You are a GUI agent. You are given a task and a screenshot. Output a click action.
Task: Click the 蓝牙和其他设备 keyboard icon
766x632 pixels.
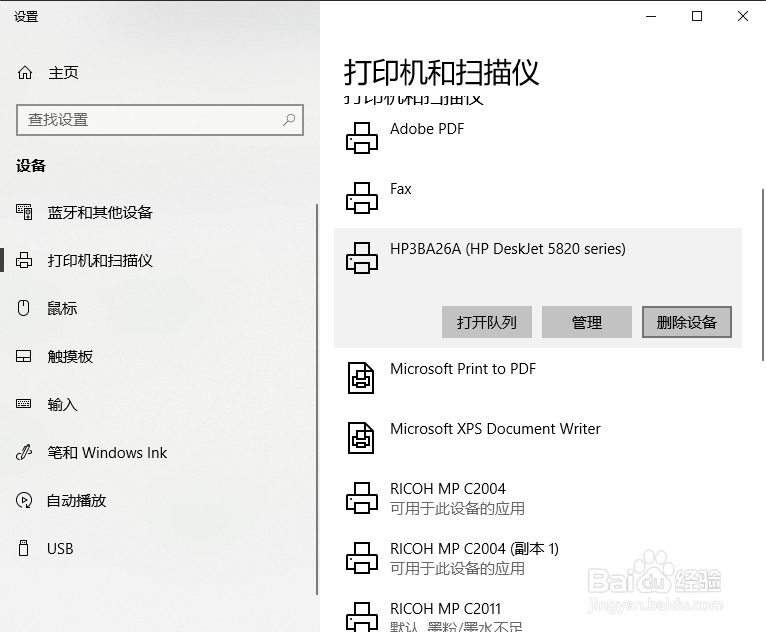point(24,212)
